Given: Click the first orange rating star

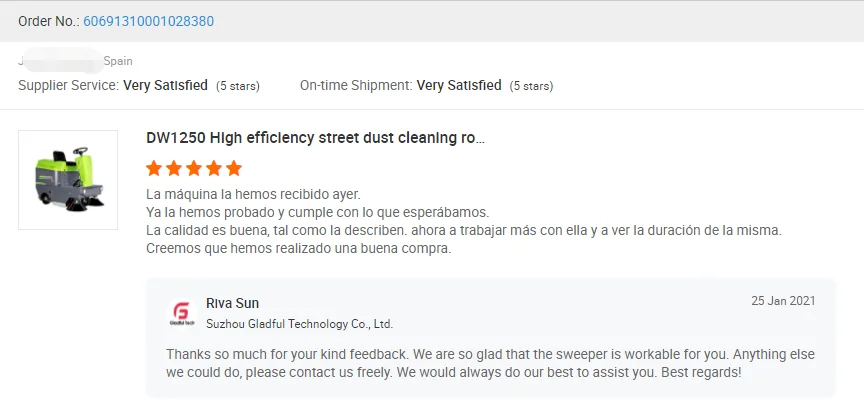Looking at the screenshot, I should tap(154, 168).
